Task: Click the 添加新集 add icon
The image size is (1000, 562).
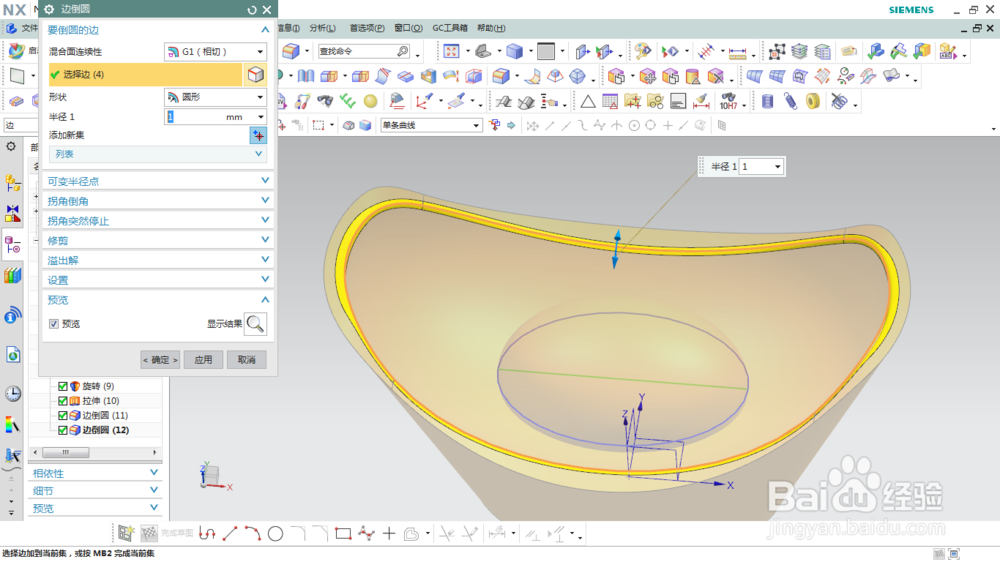Action: point(258,135)
